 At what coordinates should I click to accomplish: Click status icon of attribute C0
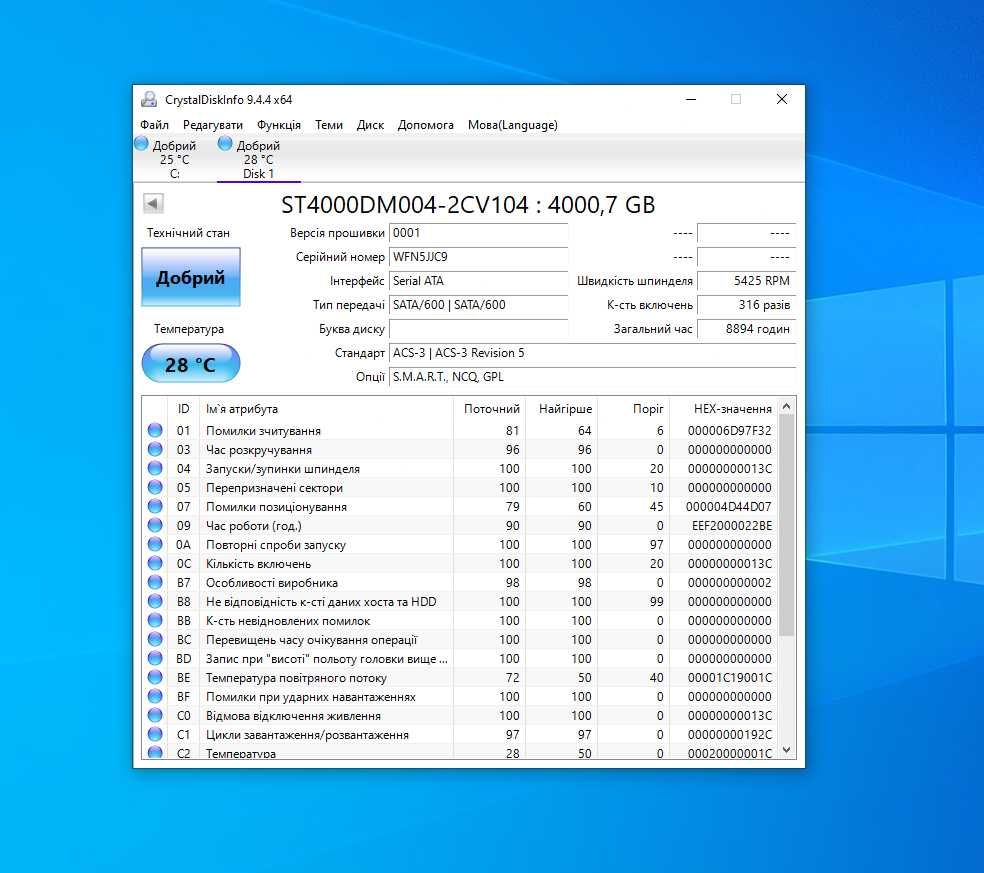pos(155,715)
